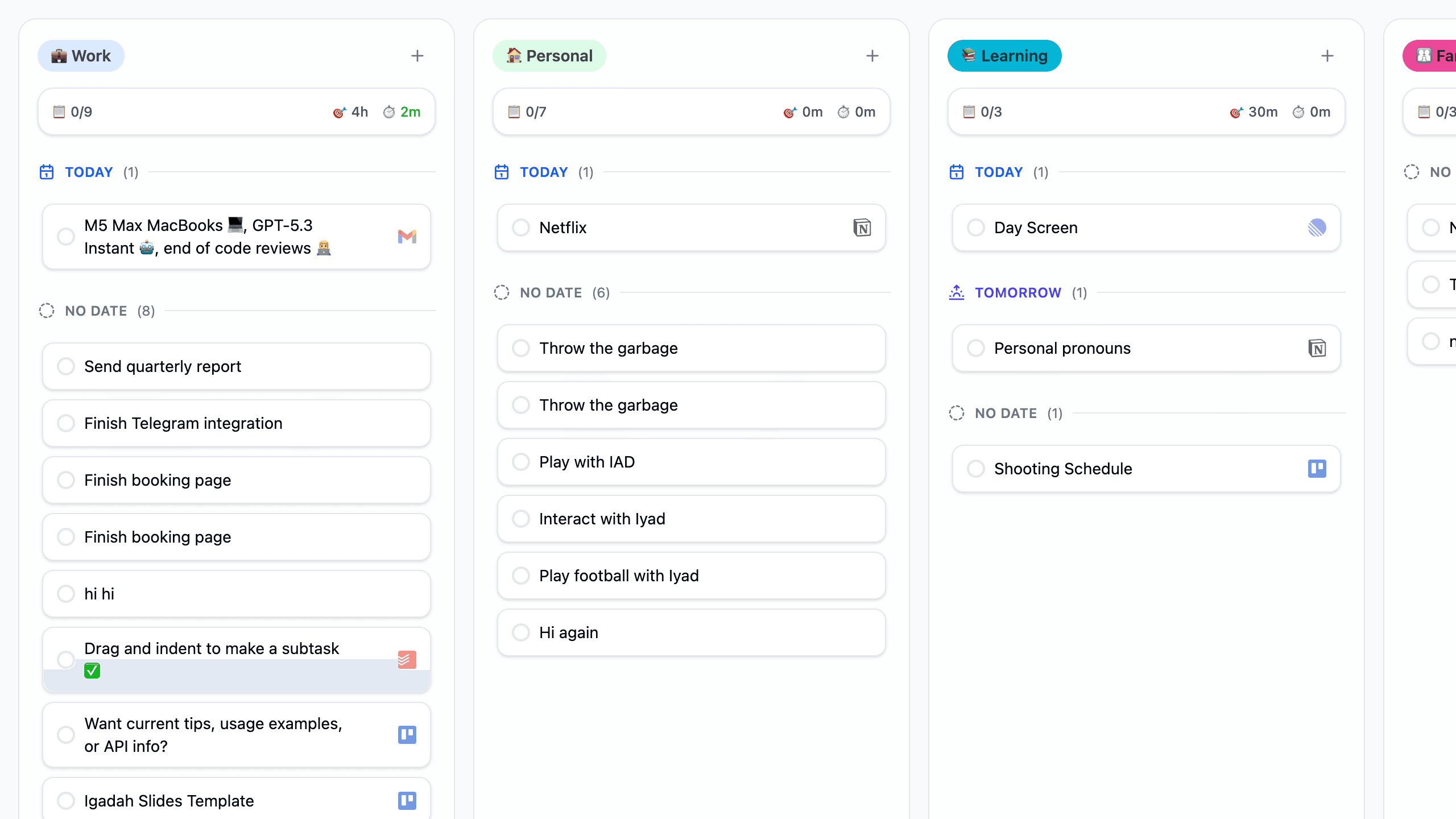Click the Todoist icon on subtask card
The height and width of the screenshot is (819, 1456).
click(407, 660)
